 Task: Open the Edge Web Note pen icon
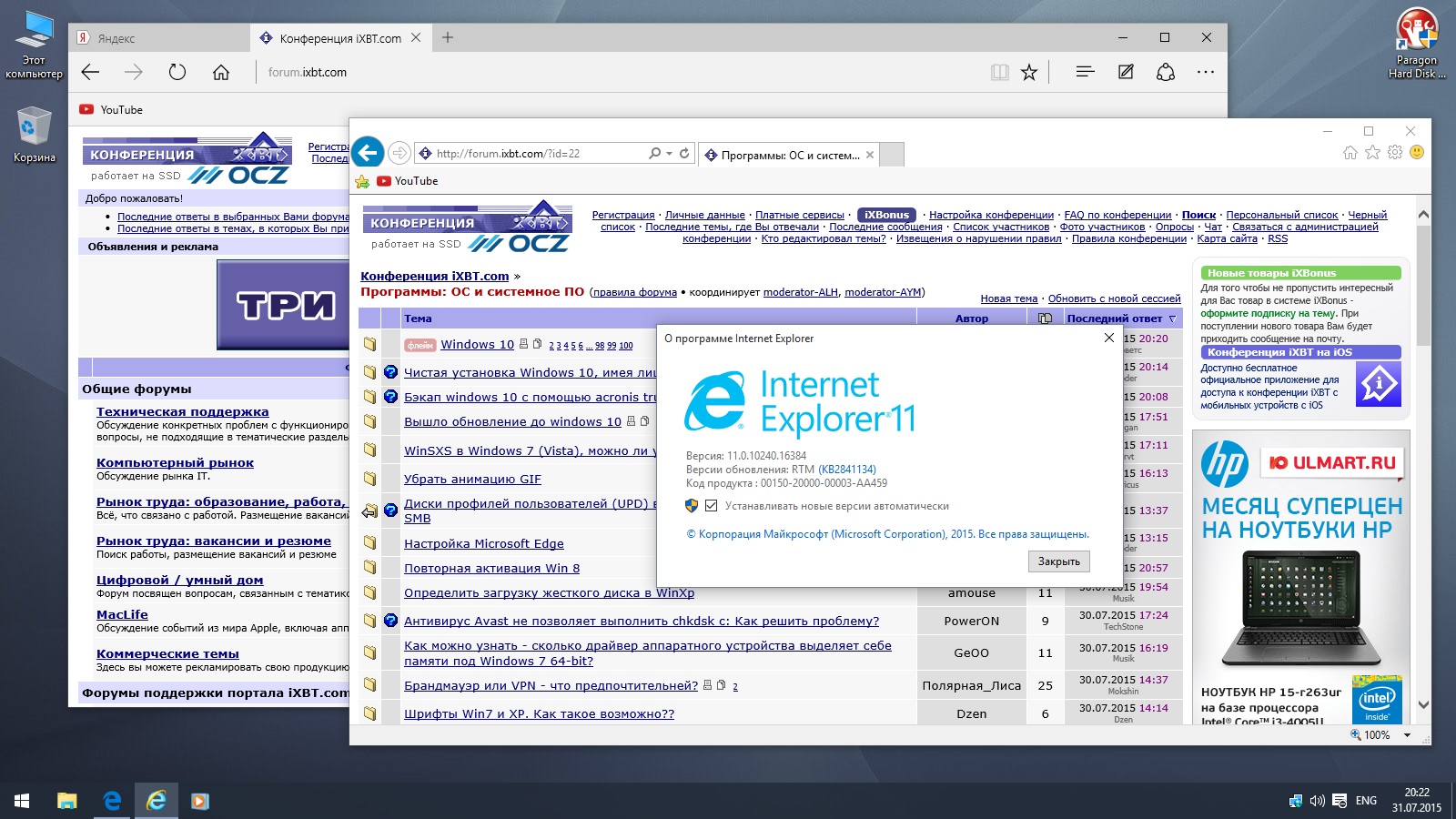(1126, 72)
